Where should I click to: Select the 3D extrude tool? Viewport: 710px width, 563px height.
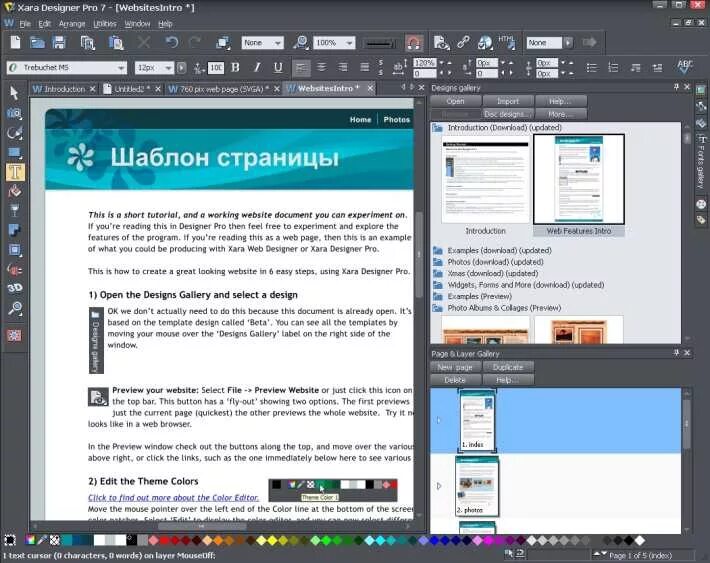[x=14, y=288]
